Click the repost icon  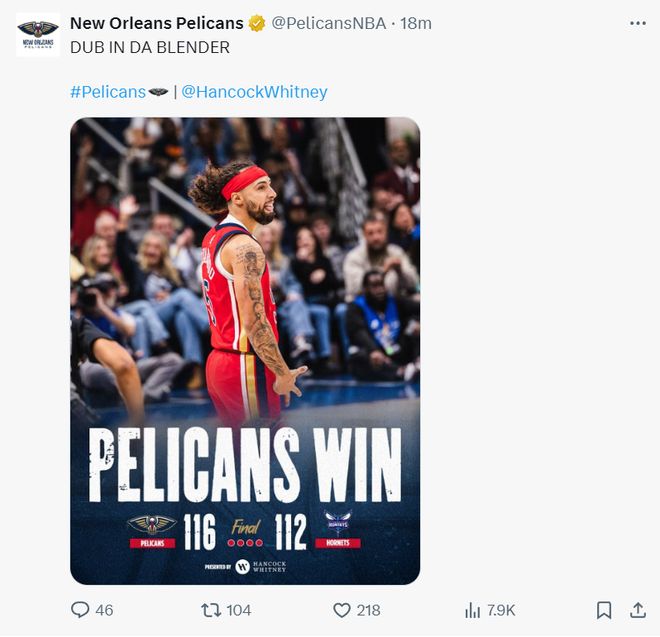pos(212,609)
